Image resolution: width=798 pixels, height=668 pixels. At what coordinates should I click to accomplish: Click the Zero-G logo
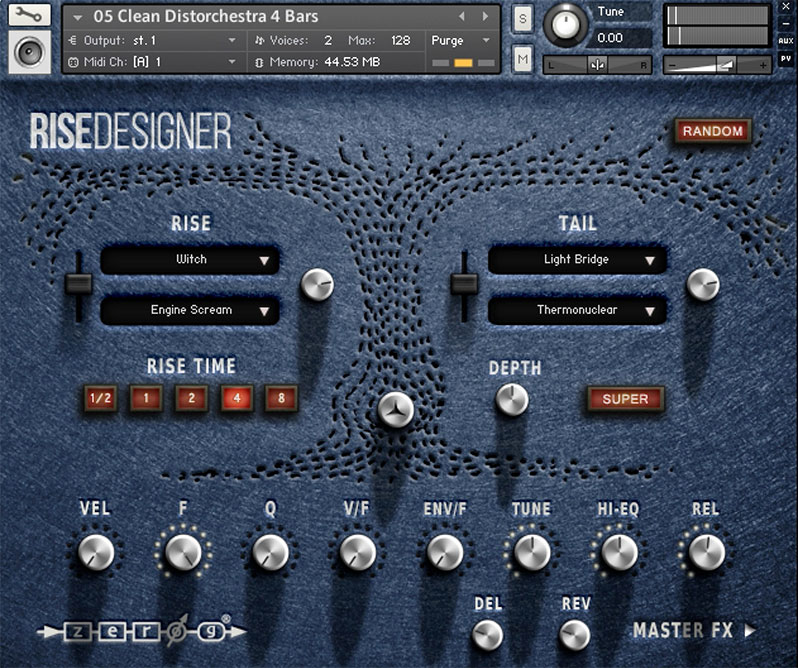(x=142, y=631)
